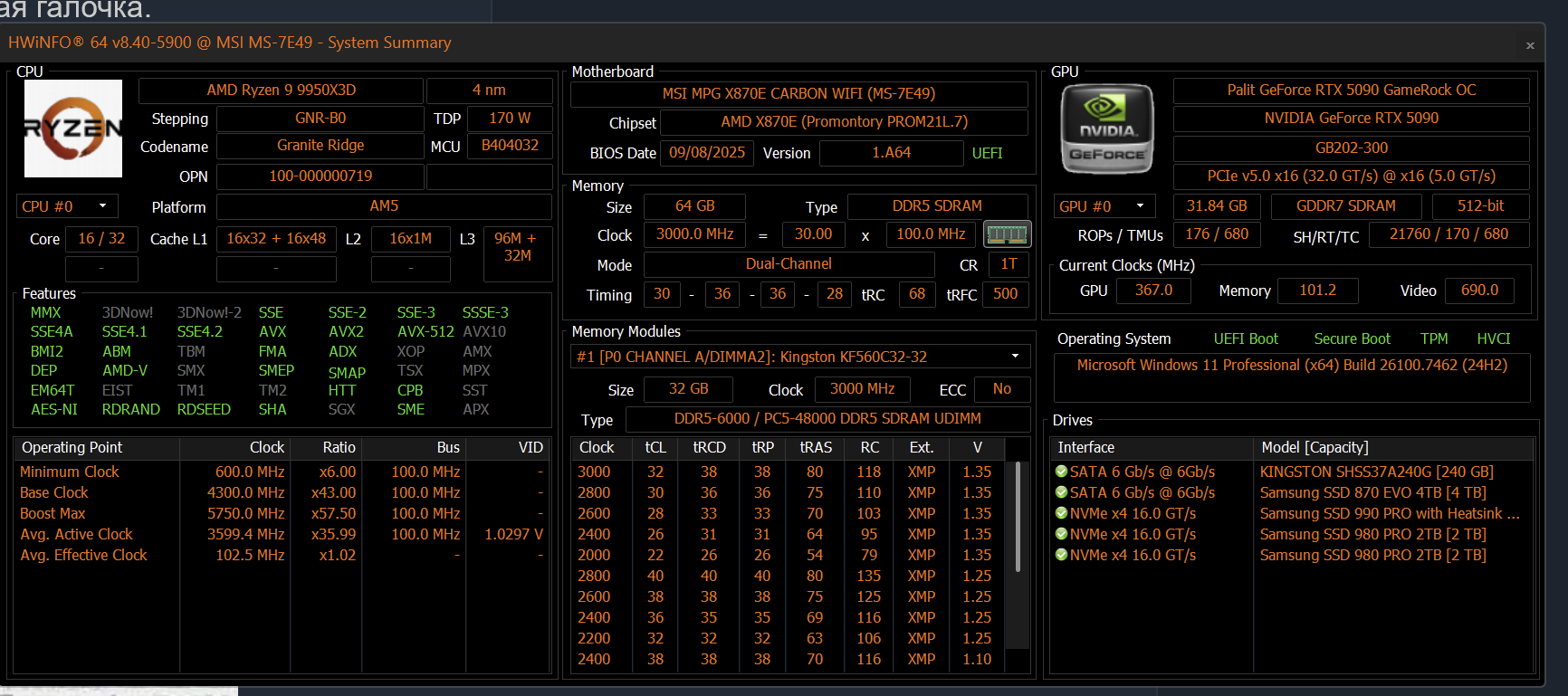The height and width of the screenshot is (696, 1568).
Task: Click the Video clock value 690.0
Action: [1479, 291]
